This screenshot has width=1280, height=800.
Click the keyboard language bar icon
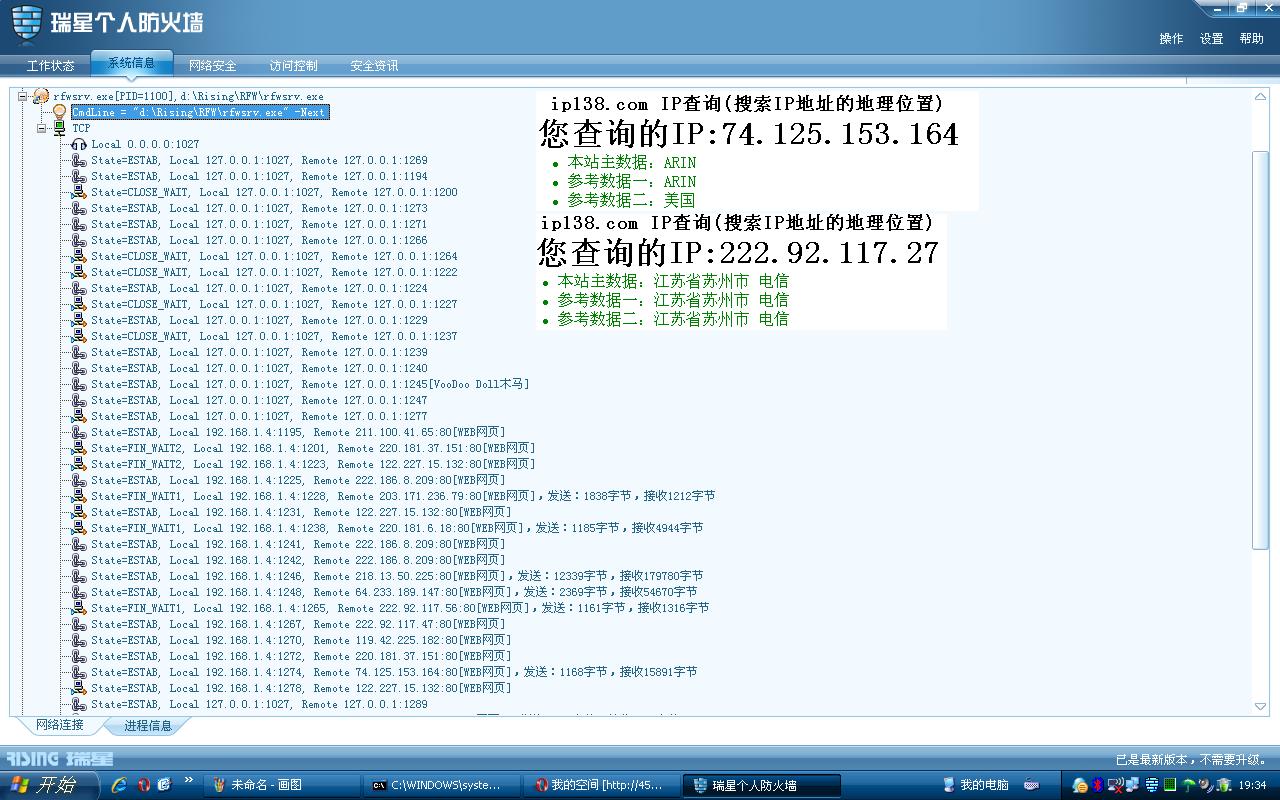(x=1031, y=785)
